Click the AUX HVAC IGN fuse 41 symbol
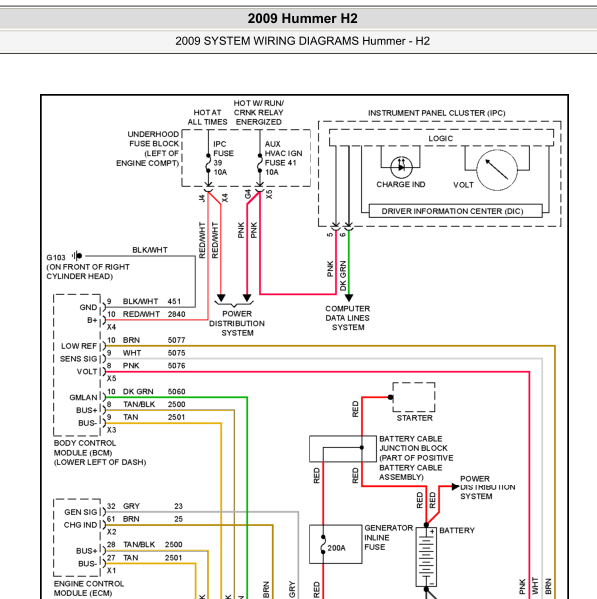 (260, 163)
